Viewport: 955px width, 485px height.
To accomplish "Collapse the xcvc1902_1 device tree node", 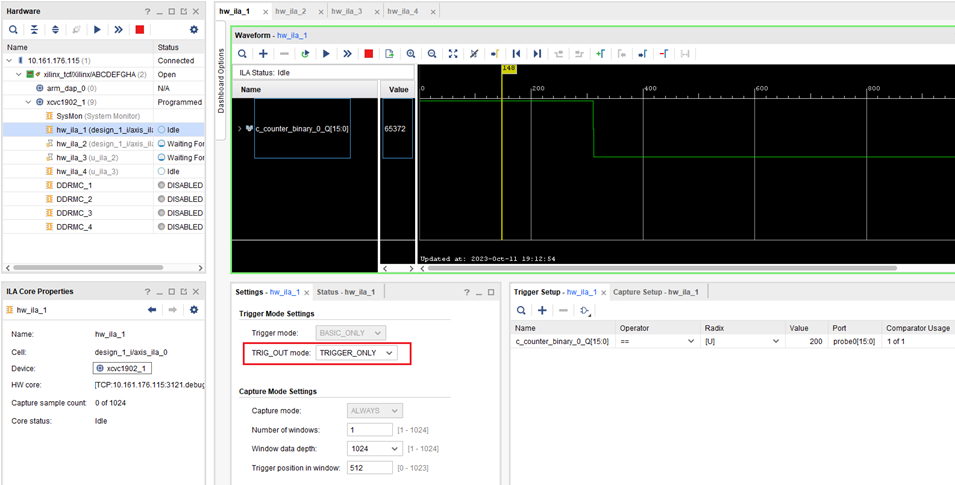I will (28, 102).
